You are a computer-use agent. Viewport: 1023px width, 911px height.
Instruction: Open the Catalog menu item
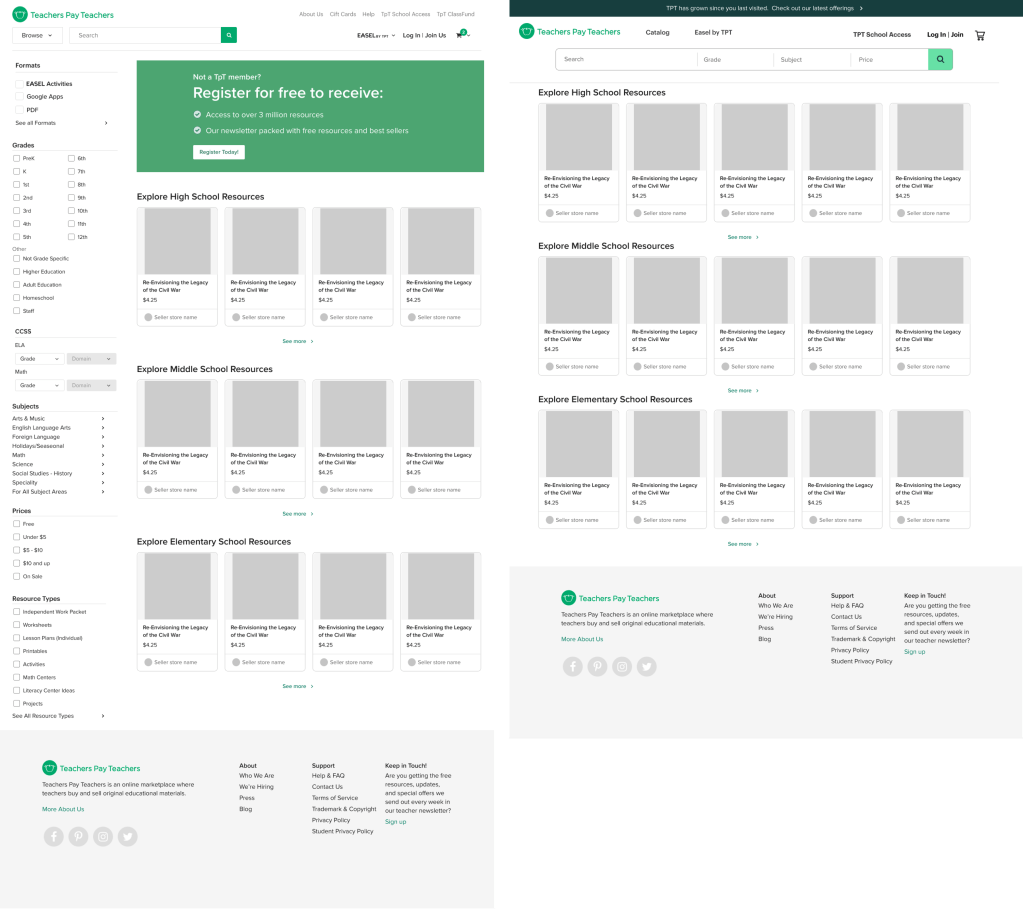point(657,33)
